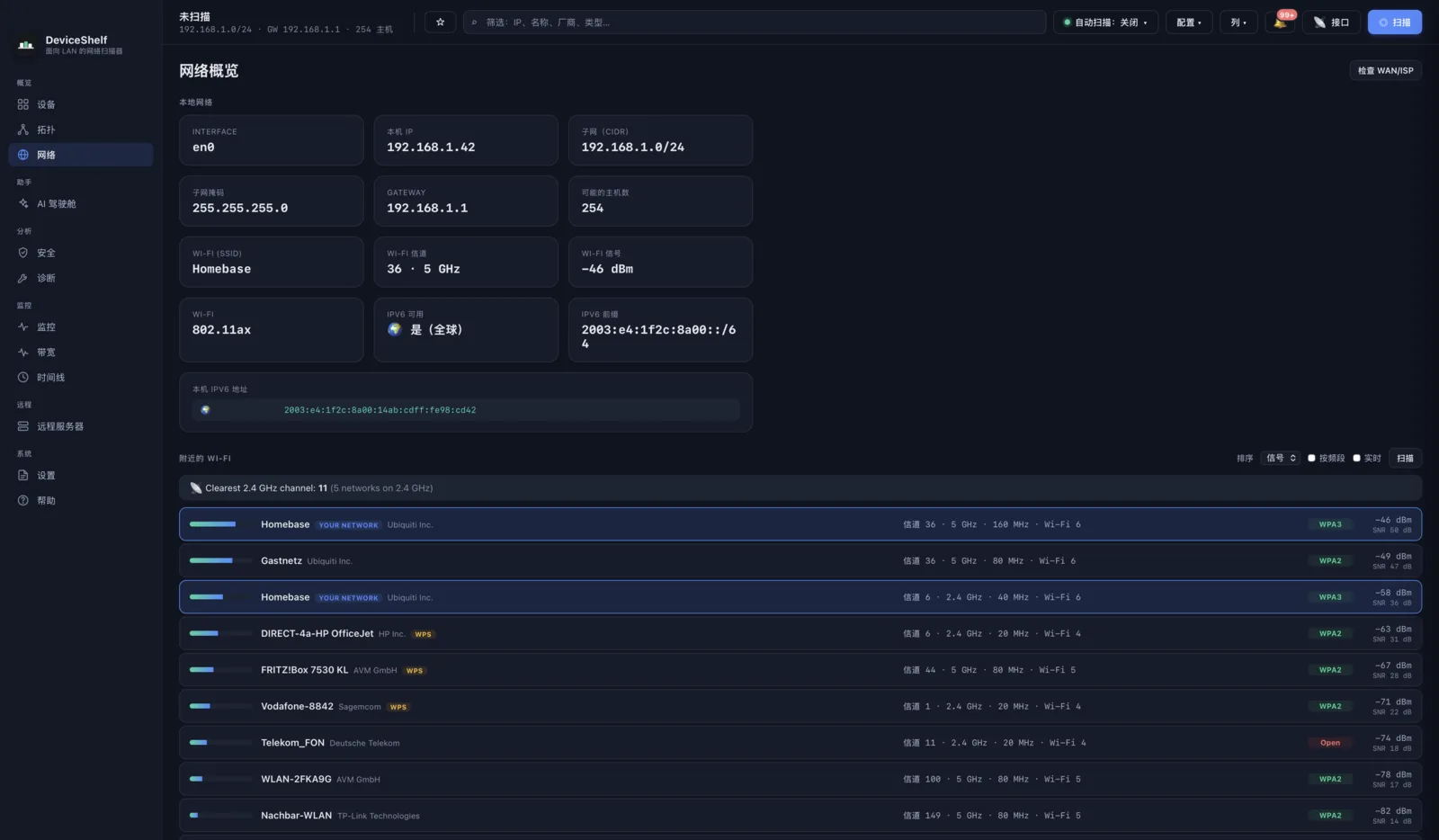Click the pulse icon beside 监控
Viewport: 1439px width, 840px height.
point(23,327)
